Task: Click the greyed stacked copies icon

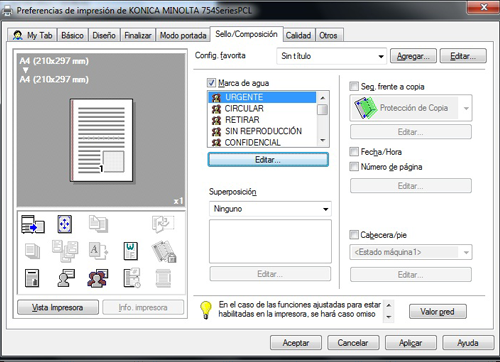Action: [32, 251]
